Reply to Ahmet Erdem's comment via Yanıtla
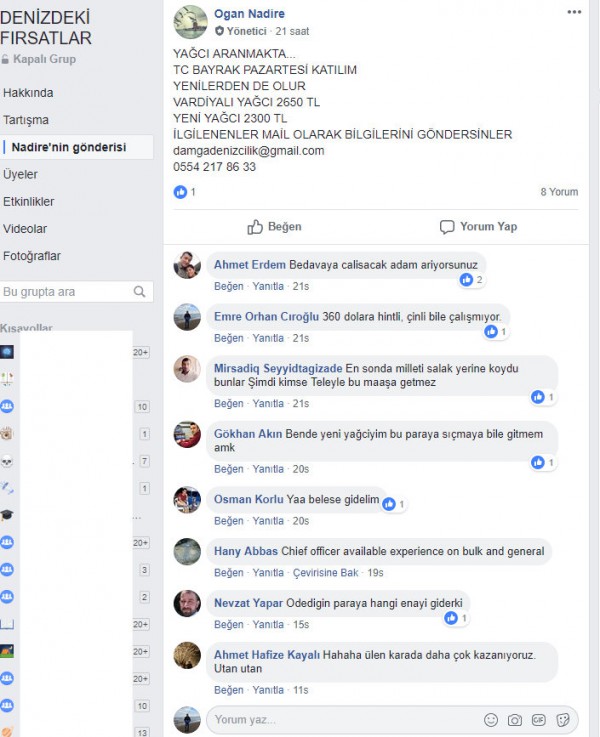The image size is (600, 737). tap(268, 286)
